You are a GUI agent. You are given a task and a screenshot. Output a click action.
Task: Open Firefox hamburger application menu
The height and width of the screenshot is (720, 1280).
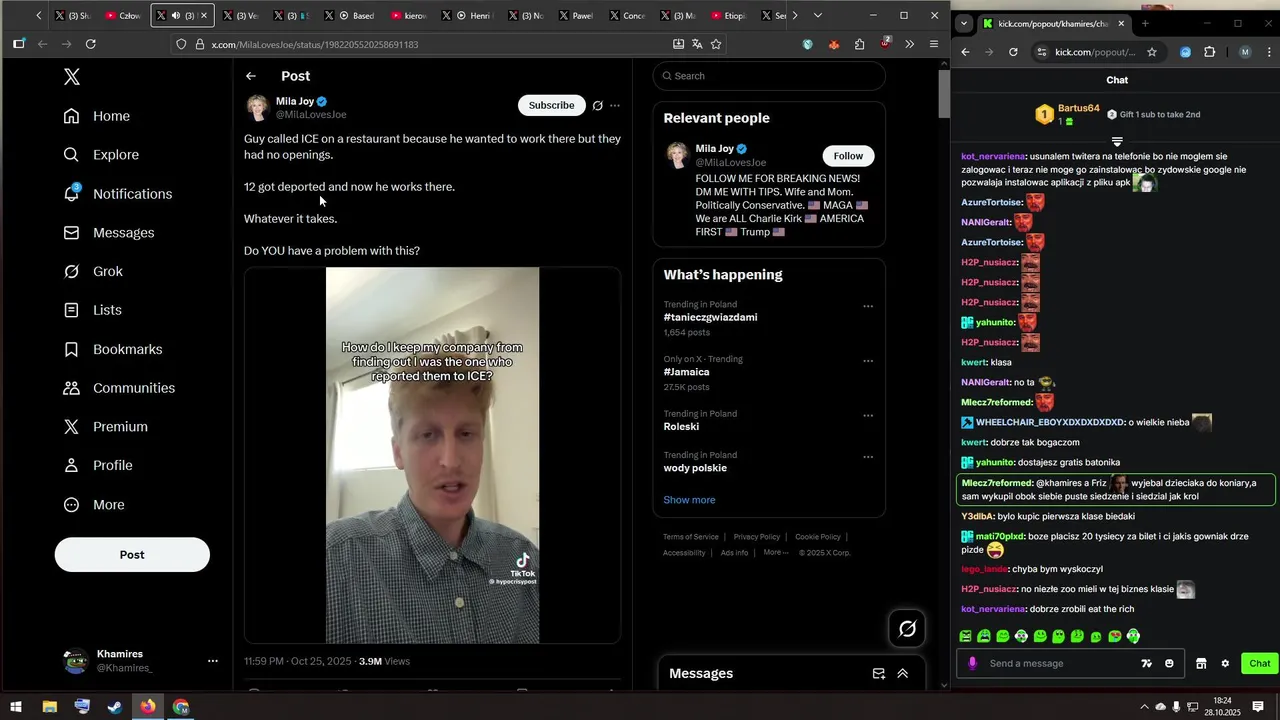[934, 44]
